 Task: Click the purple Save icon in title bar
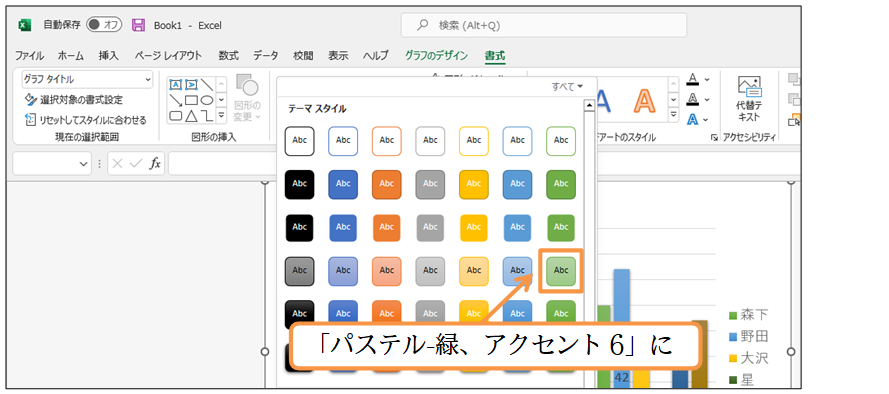(138, 25)
